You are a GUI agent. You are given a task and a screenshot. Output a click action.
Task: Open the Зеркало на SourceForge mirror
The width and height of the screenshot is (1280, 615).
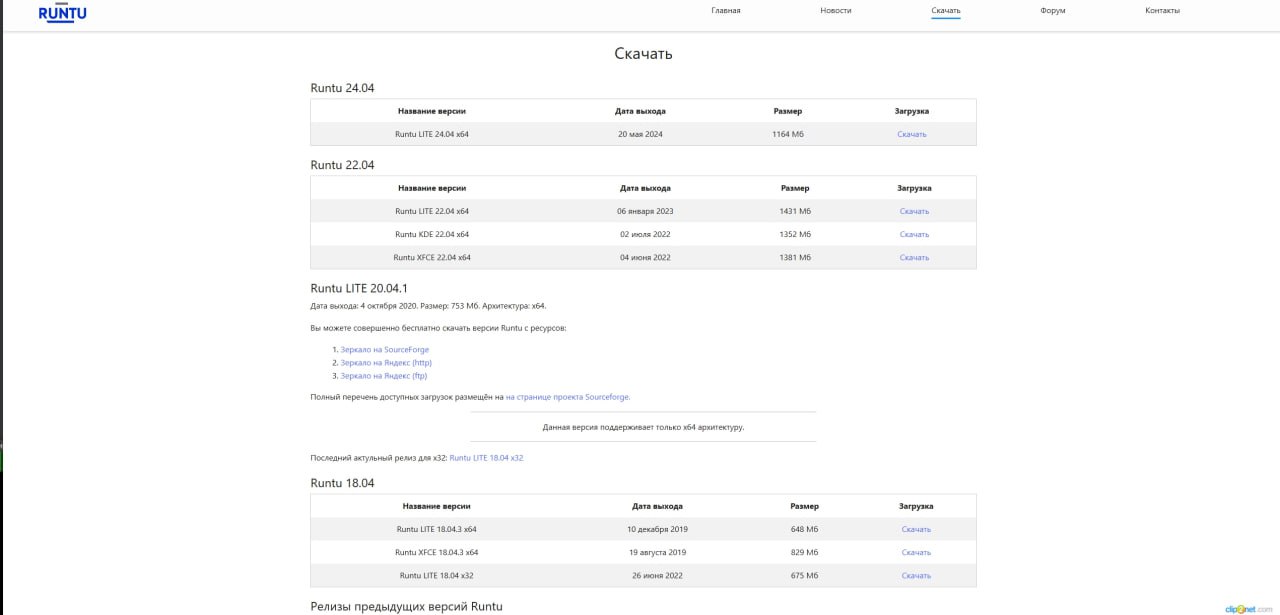[385, 350]
